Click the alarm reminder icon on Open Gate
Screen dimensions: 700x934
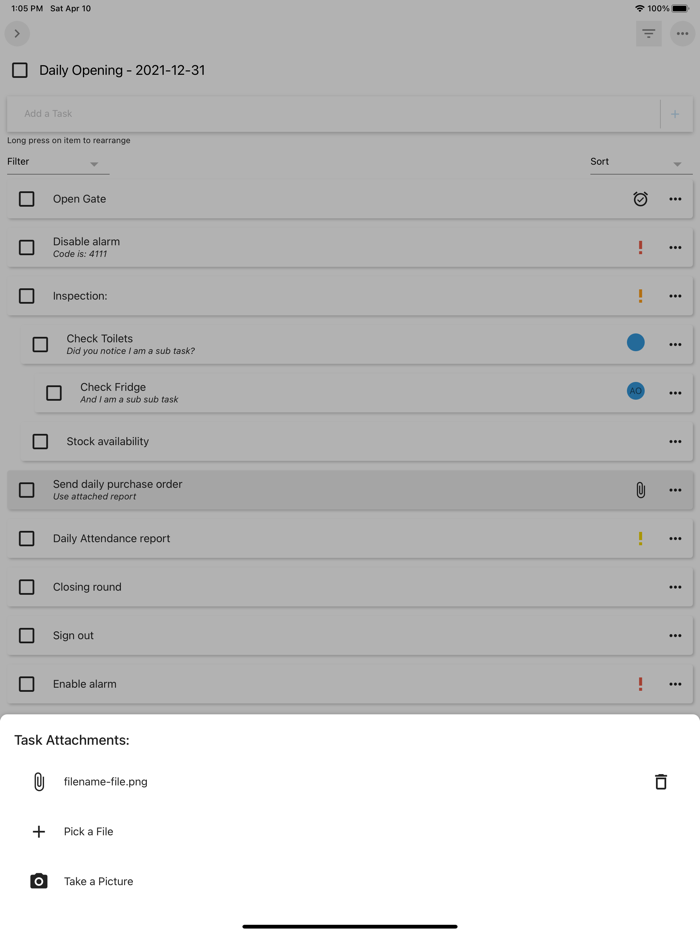pos(641,199)
